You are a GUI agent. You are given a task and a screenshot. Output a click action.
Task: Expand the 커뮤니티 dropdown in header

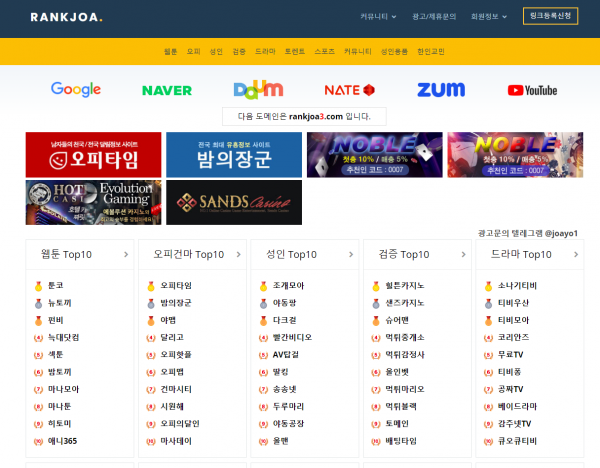click(x=378, y=16)
